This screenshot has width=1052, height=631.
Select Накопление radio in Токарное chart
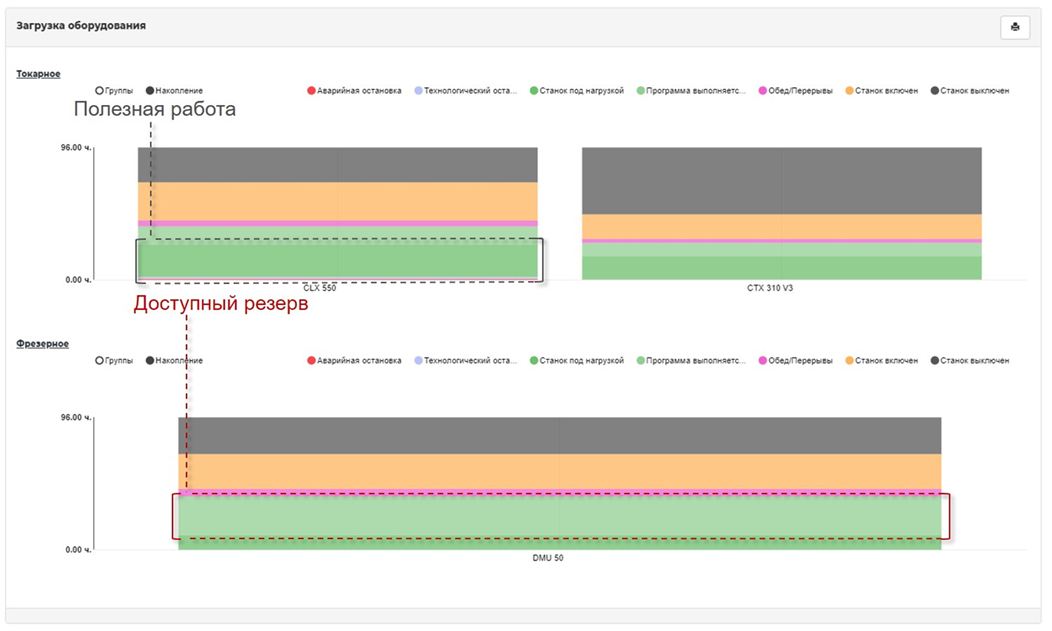150,91
